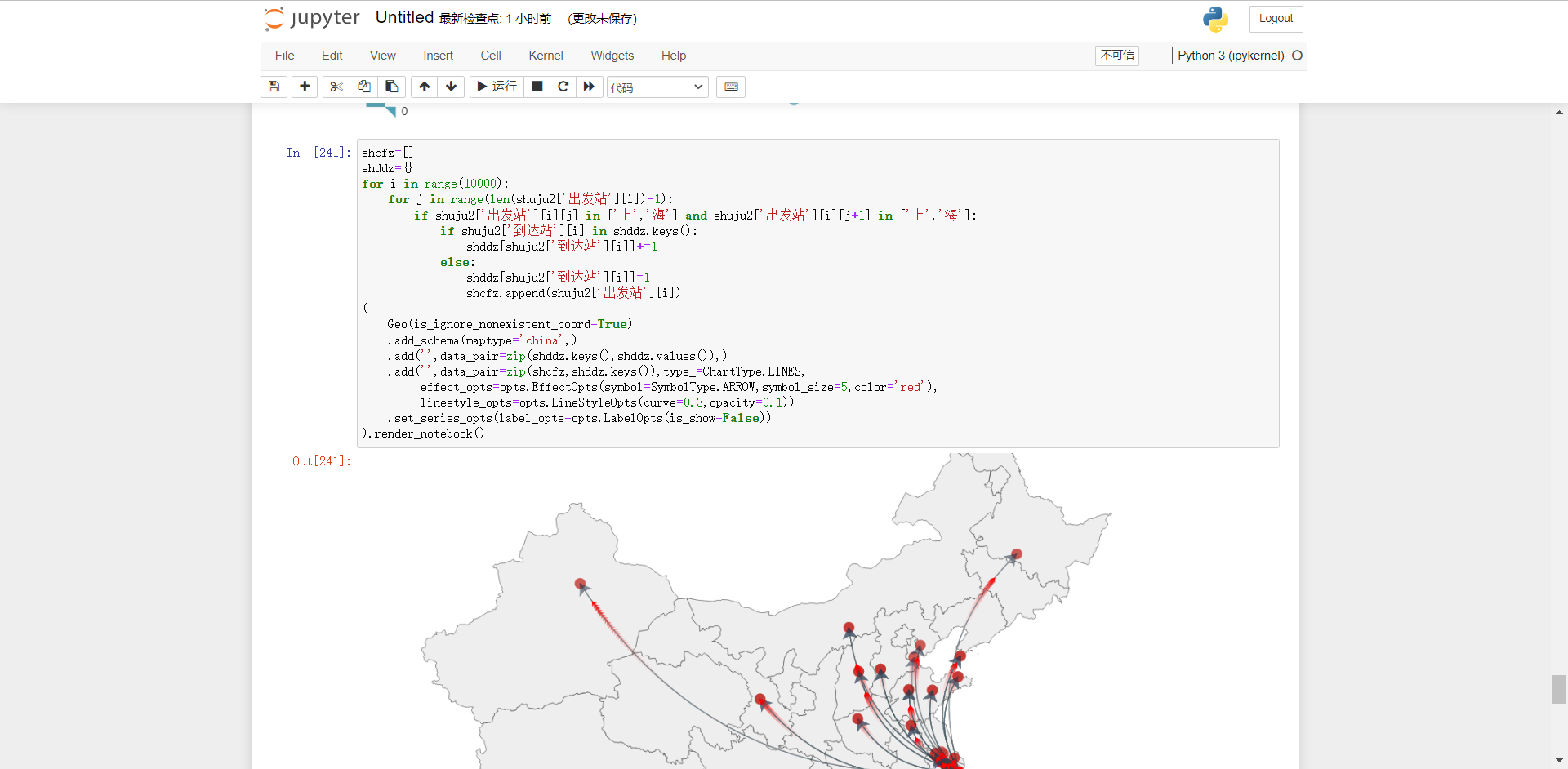Insert a cell below with plus icon
1568x769 pixels.
[x=305, y=87]
